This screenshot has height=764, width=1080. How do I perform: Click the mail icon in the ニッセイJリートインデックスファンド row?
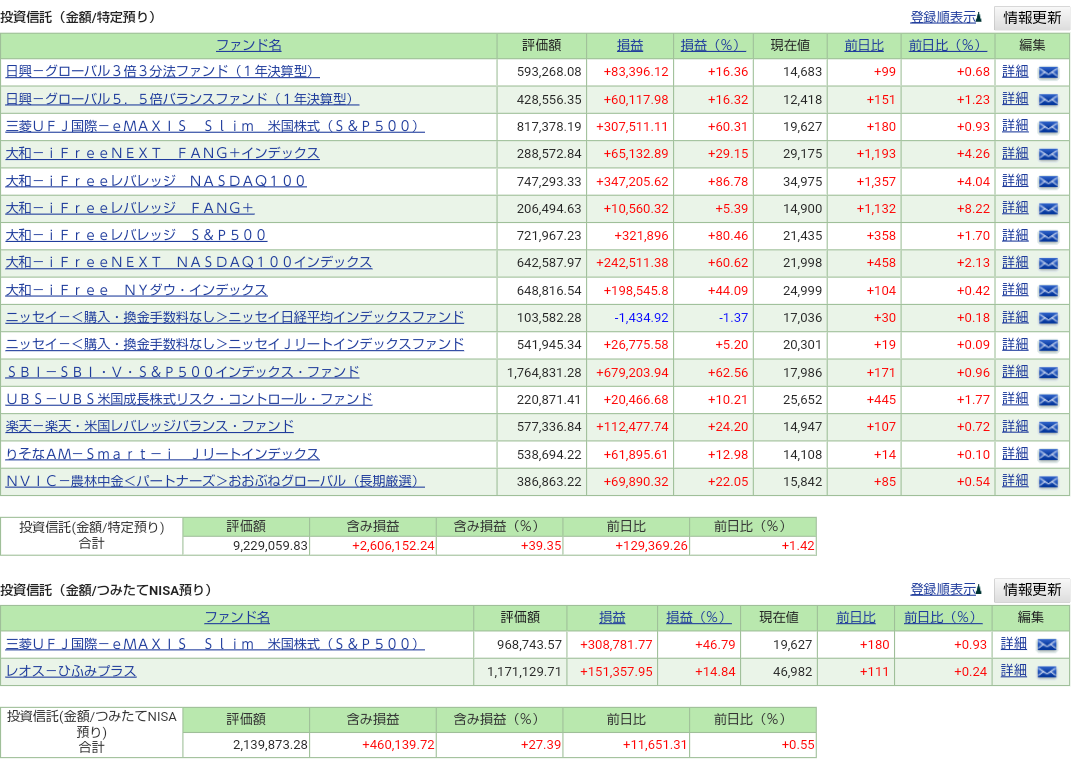coord(1048,345)
